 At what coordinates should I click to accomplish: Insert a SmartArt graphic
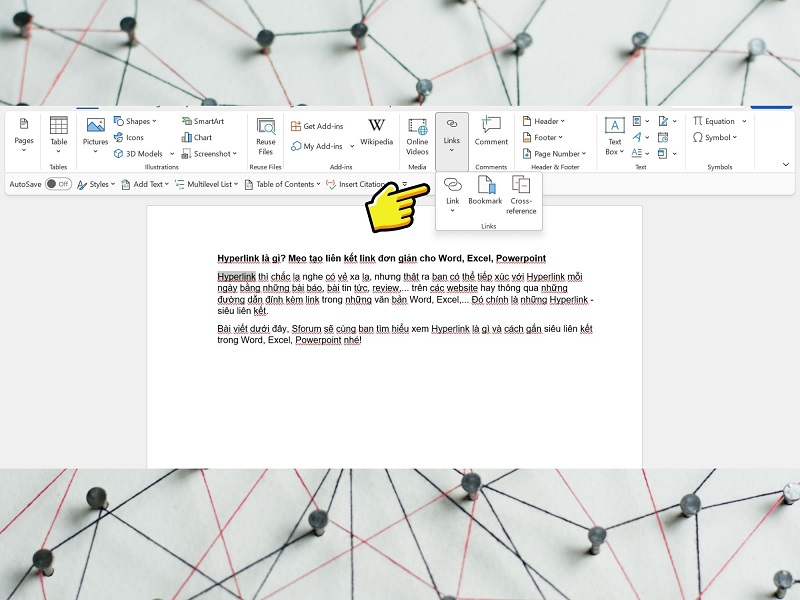click(203, 121)
